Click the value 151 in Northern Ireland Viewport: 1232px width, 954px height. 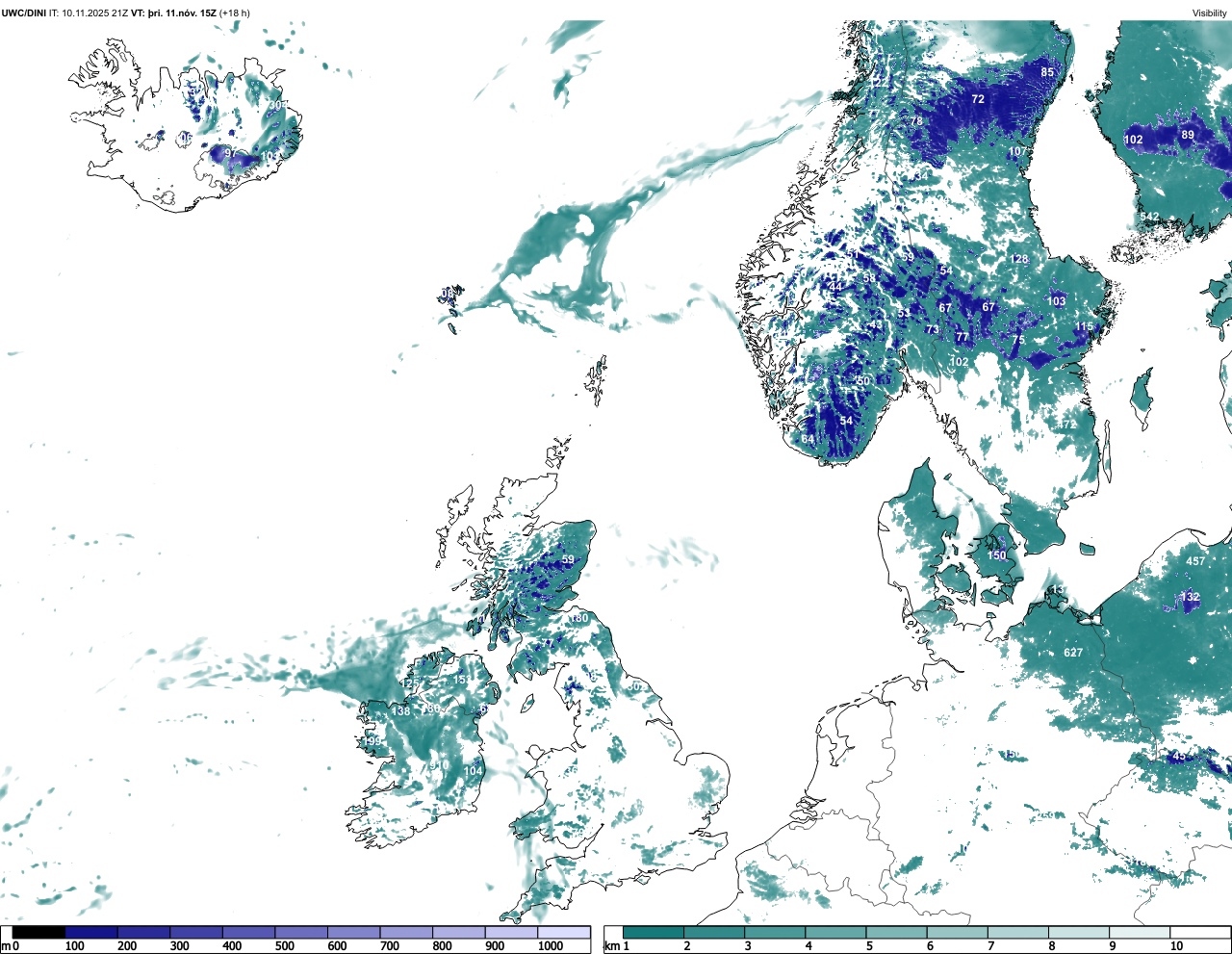[x=463, y=680]
